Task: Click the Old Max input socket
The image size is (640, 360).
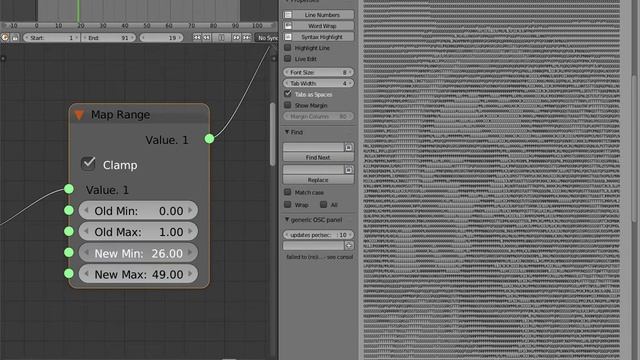Action: (x=69, y=231)
